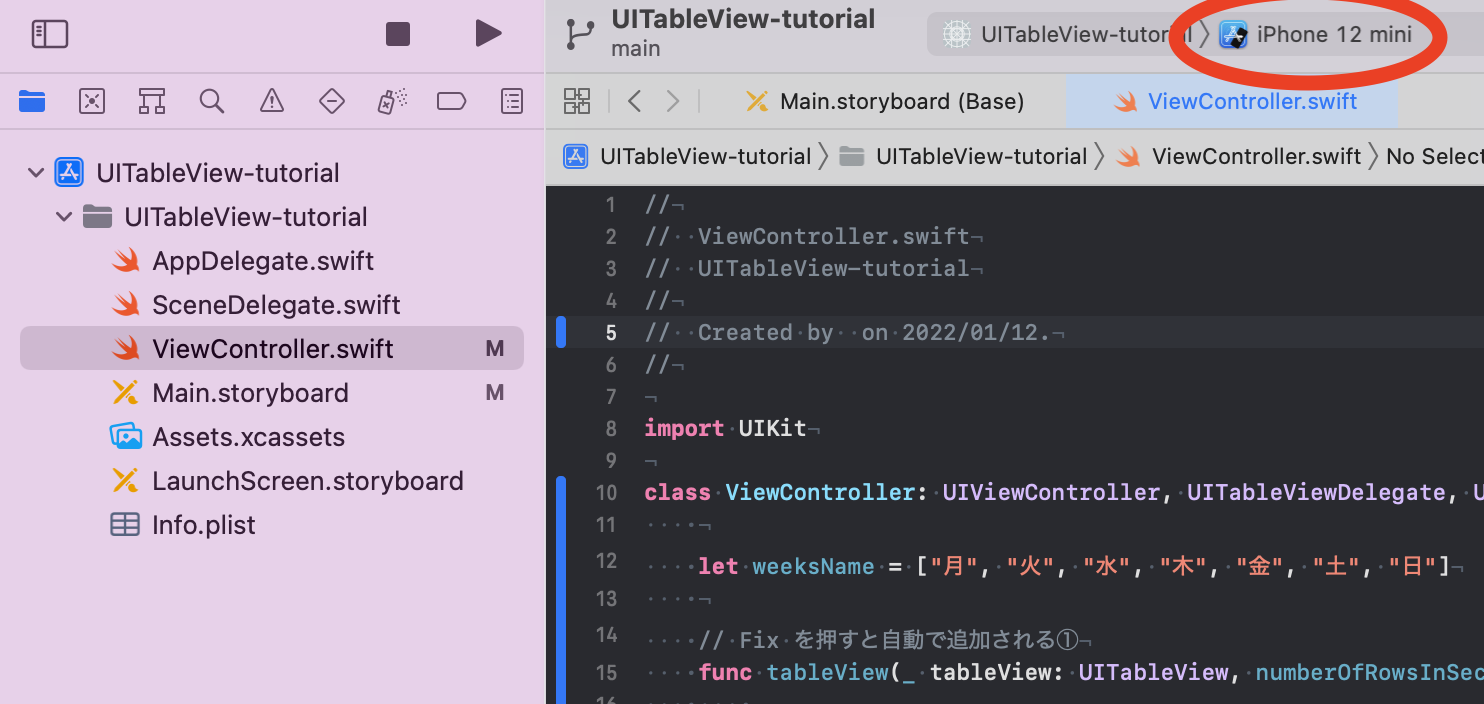Open the No Selection jump bar menu

1435,156
